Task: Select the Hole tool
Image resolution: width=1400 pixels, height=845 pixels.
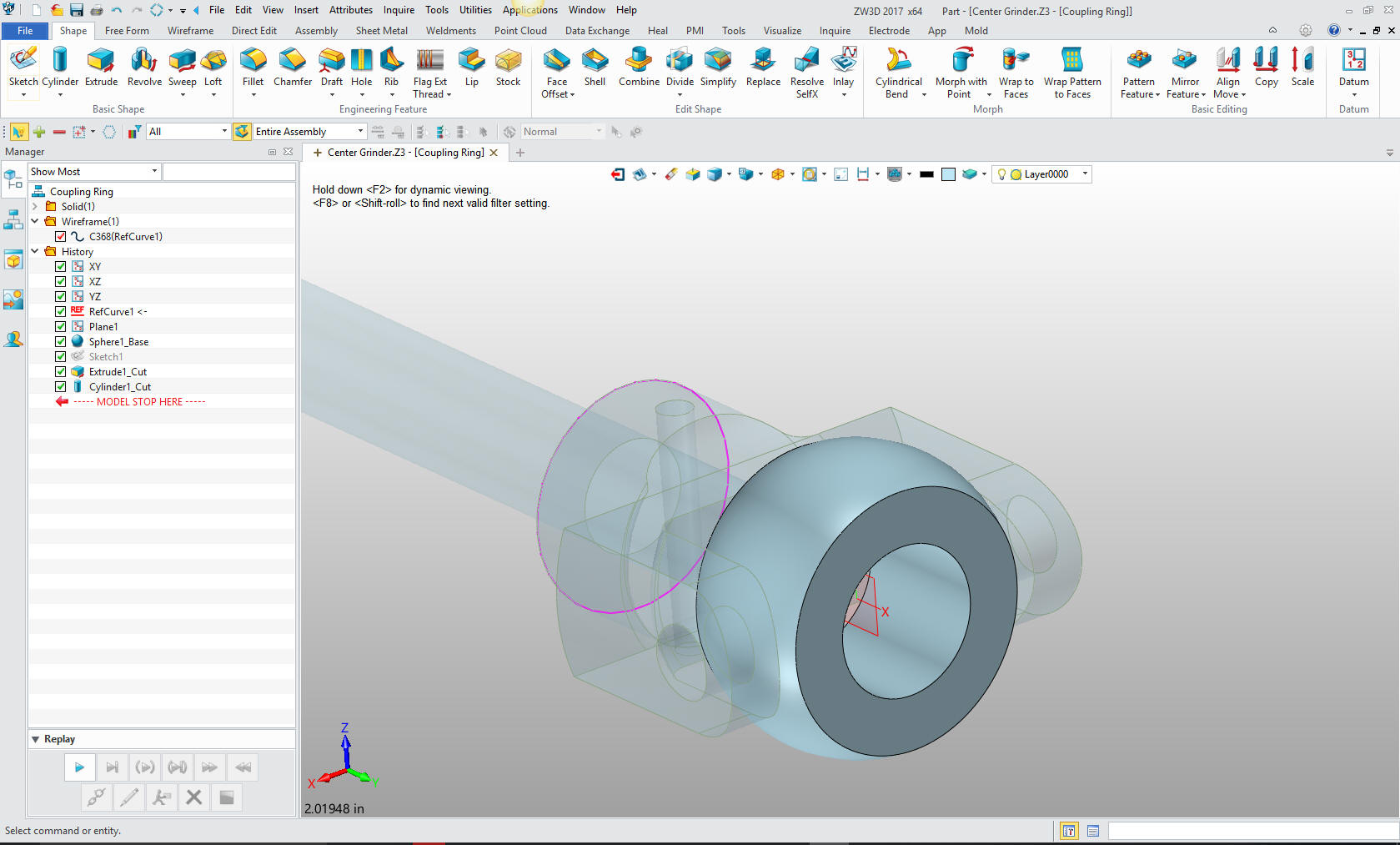Action: click(362, 67)
